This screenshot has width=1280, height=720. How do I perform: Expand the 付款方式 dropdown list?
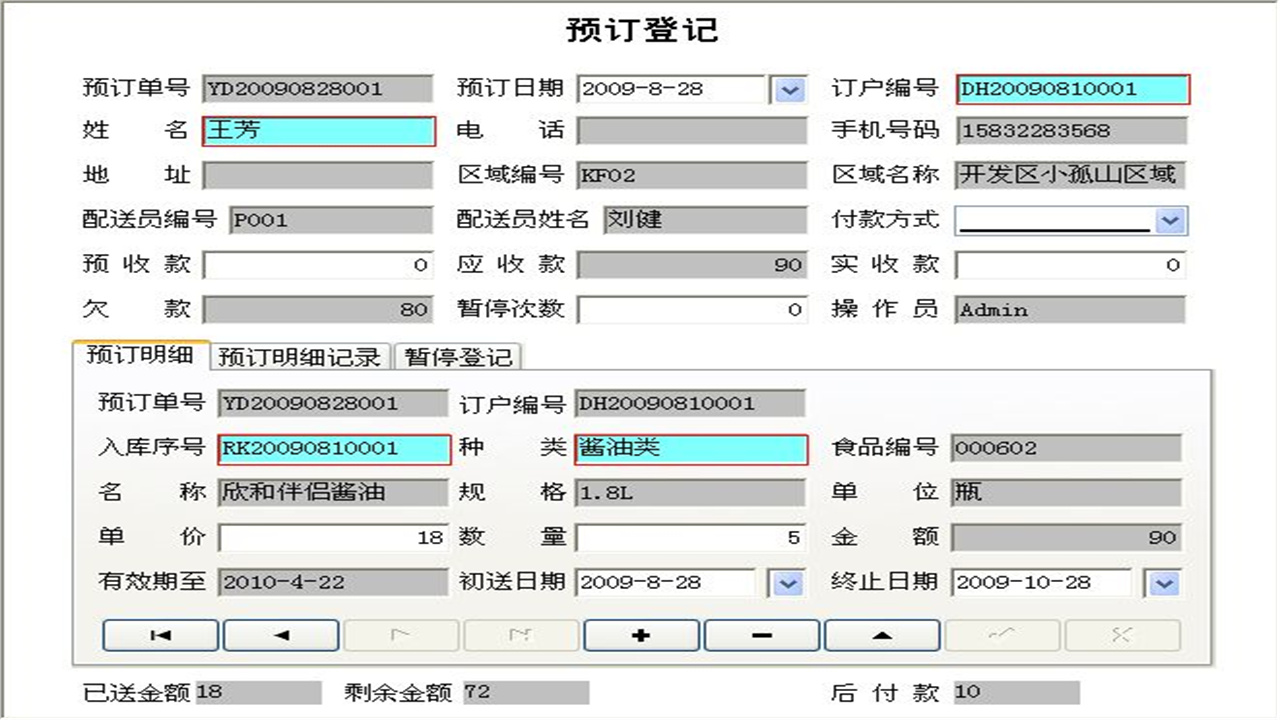pos(1170,221)
